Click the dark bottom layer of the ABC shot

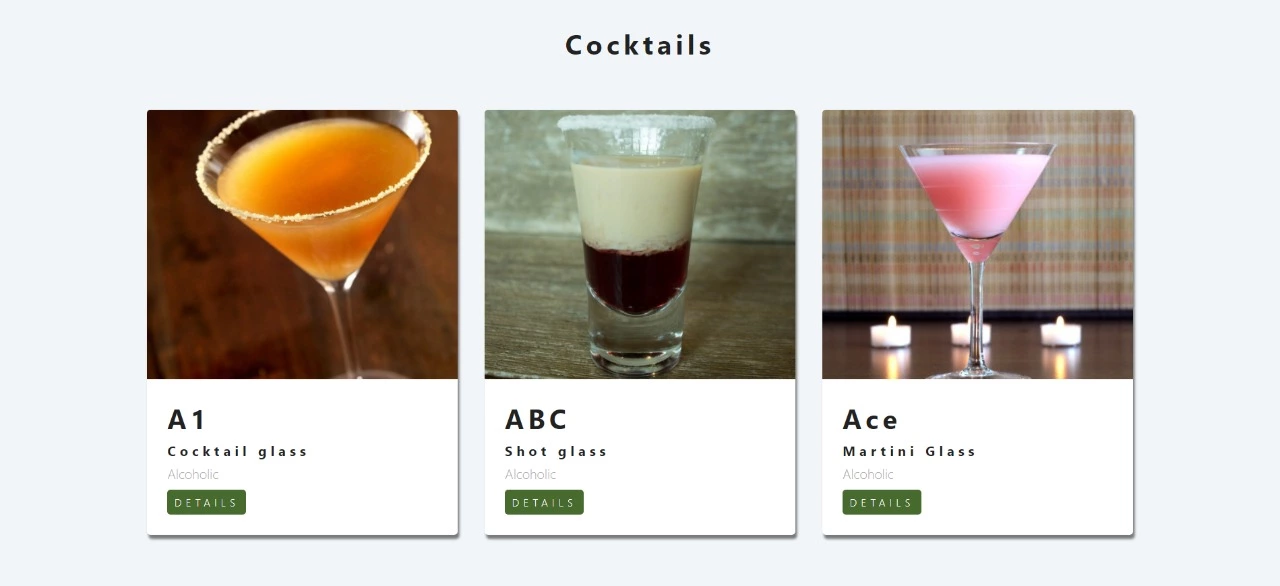pos(639,275)
